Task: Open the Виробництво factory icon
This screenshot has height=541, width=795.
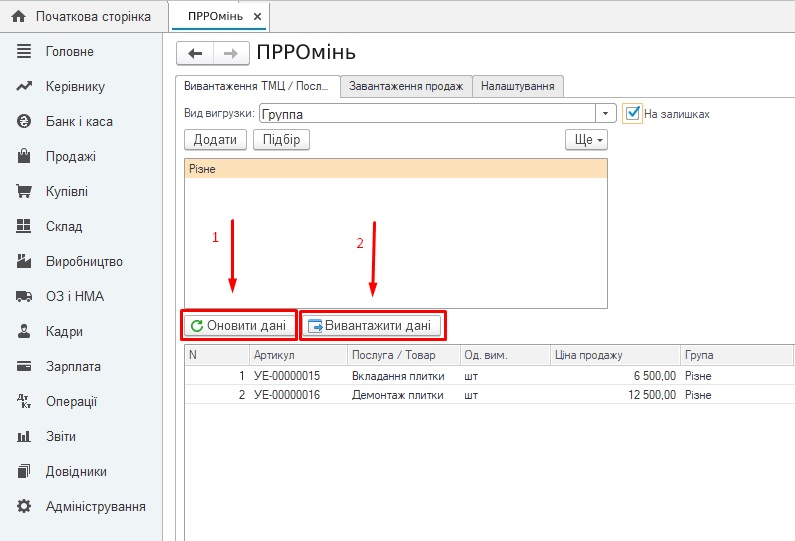Action: (x=25, y=261)
